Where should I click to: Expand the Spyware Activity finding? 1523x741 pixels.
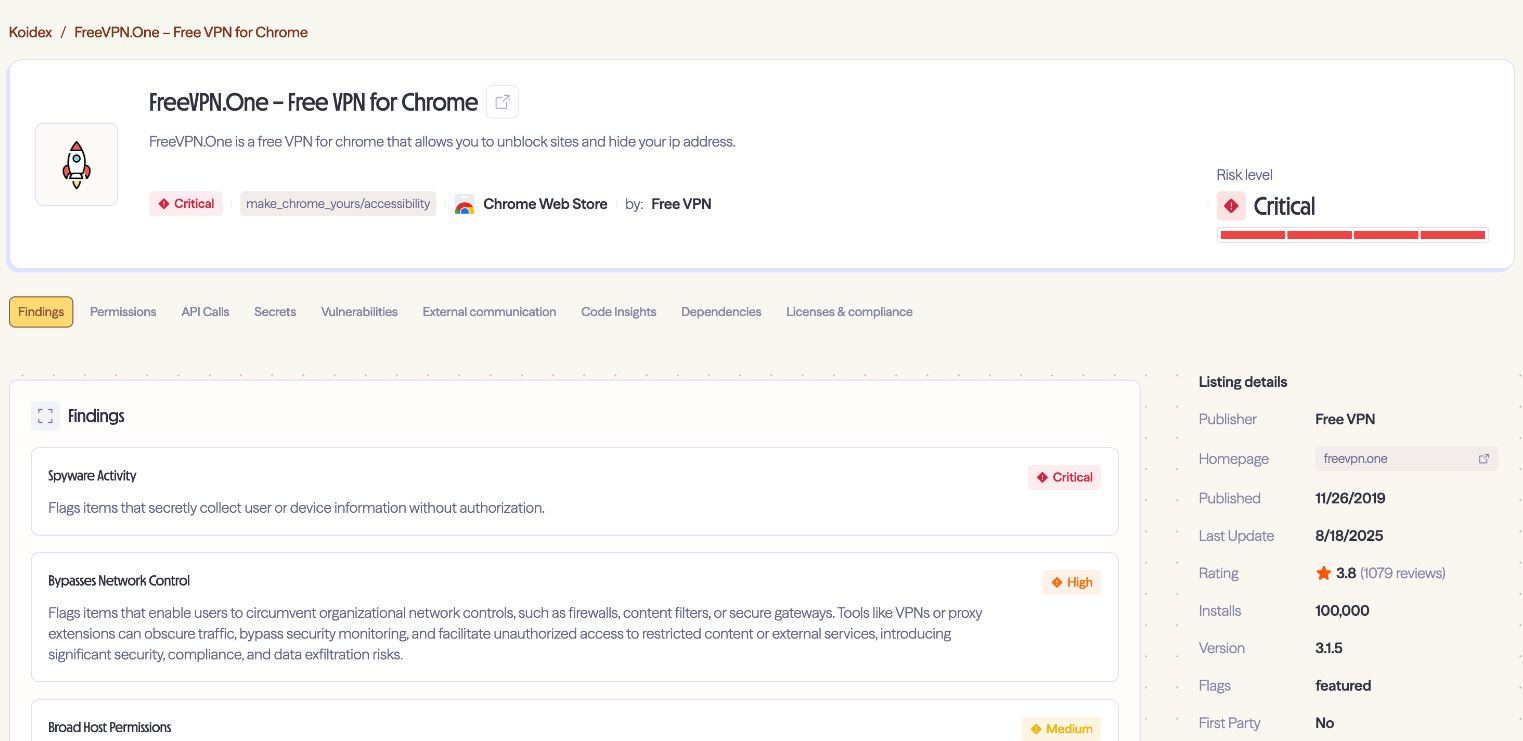575,491
